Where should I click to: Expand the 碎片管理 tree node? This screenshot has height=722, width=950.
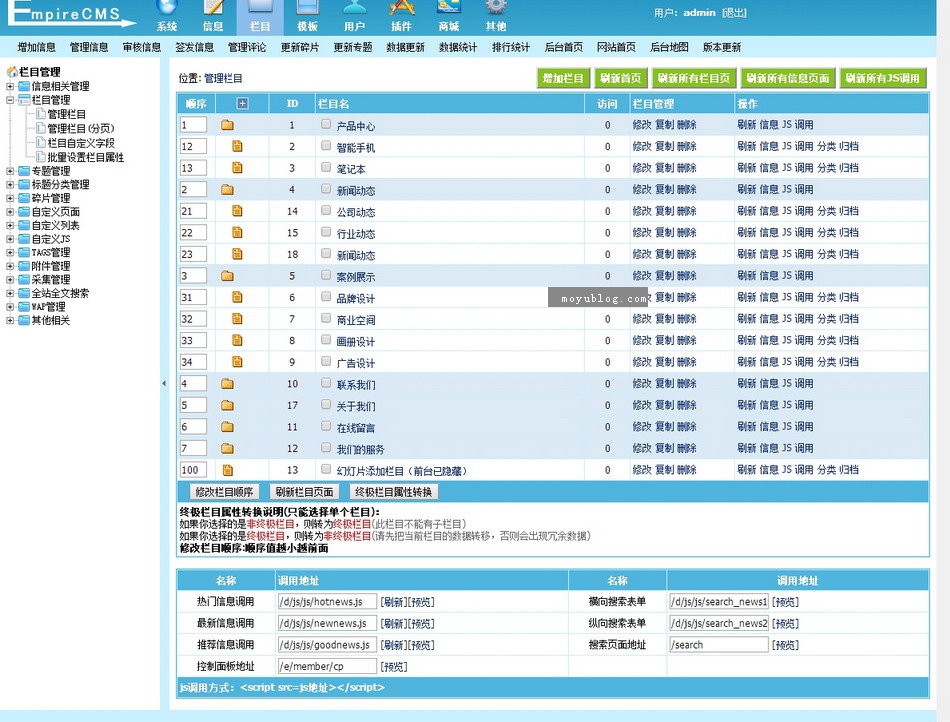click(10, 198)
